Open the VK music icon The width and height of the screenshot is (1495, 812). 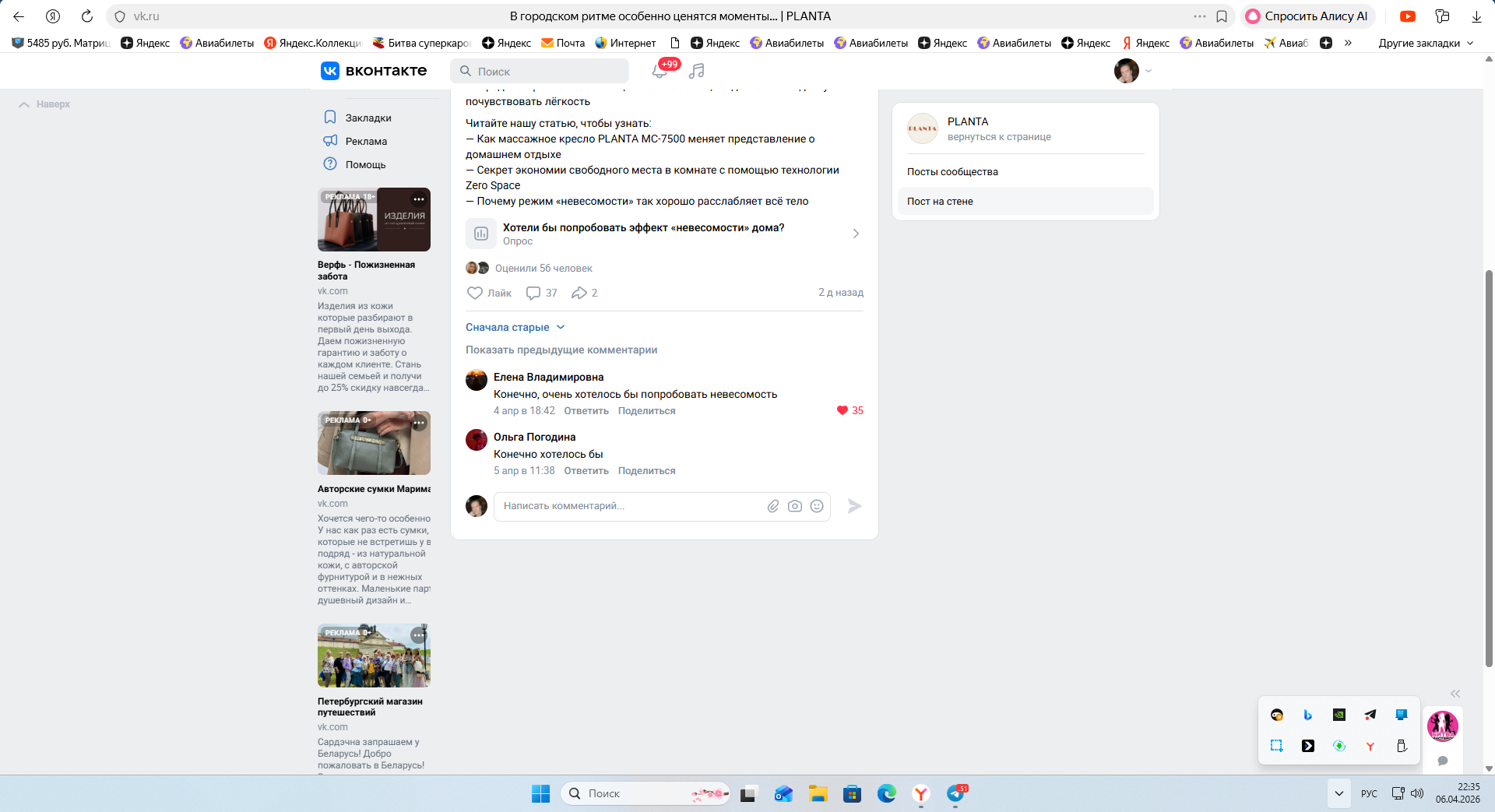click(x=697, y=71)
